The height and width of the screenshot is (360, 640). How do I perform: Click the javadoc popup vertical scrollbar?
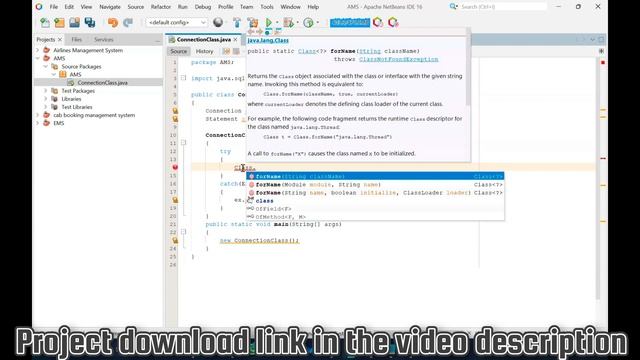click(468, 71)
